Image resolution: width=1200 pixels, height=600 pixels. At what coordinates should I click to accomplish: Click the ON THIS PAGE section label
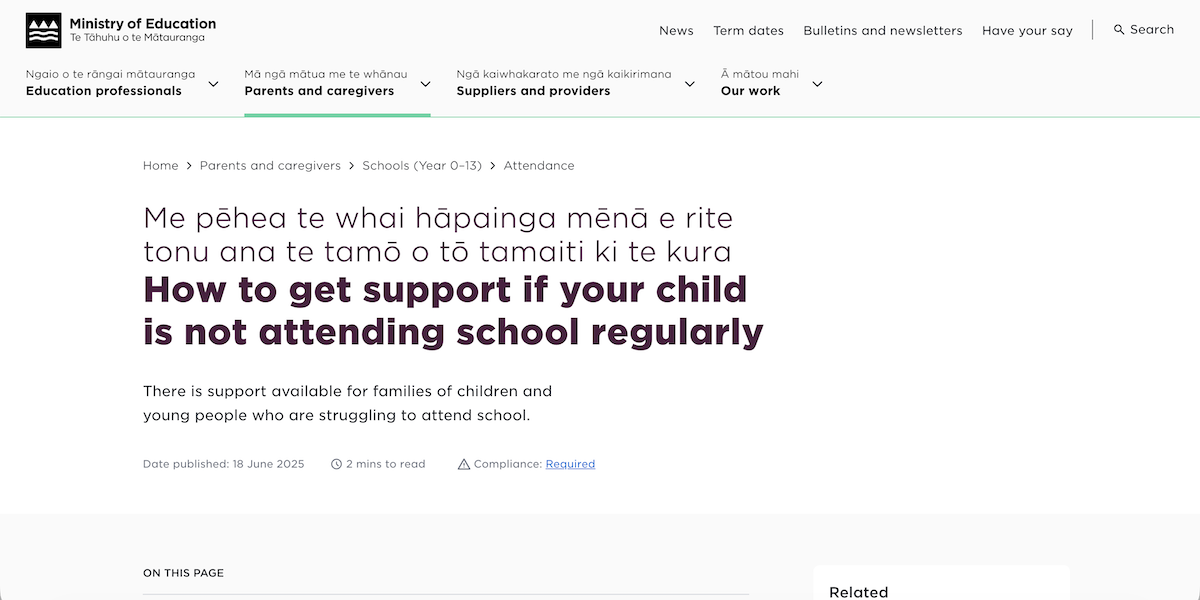pos(183,572)
